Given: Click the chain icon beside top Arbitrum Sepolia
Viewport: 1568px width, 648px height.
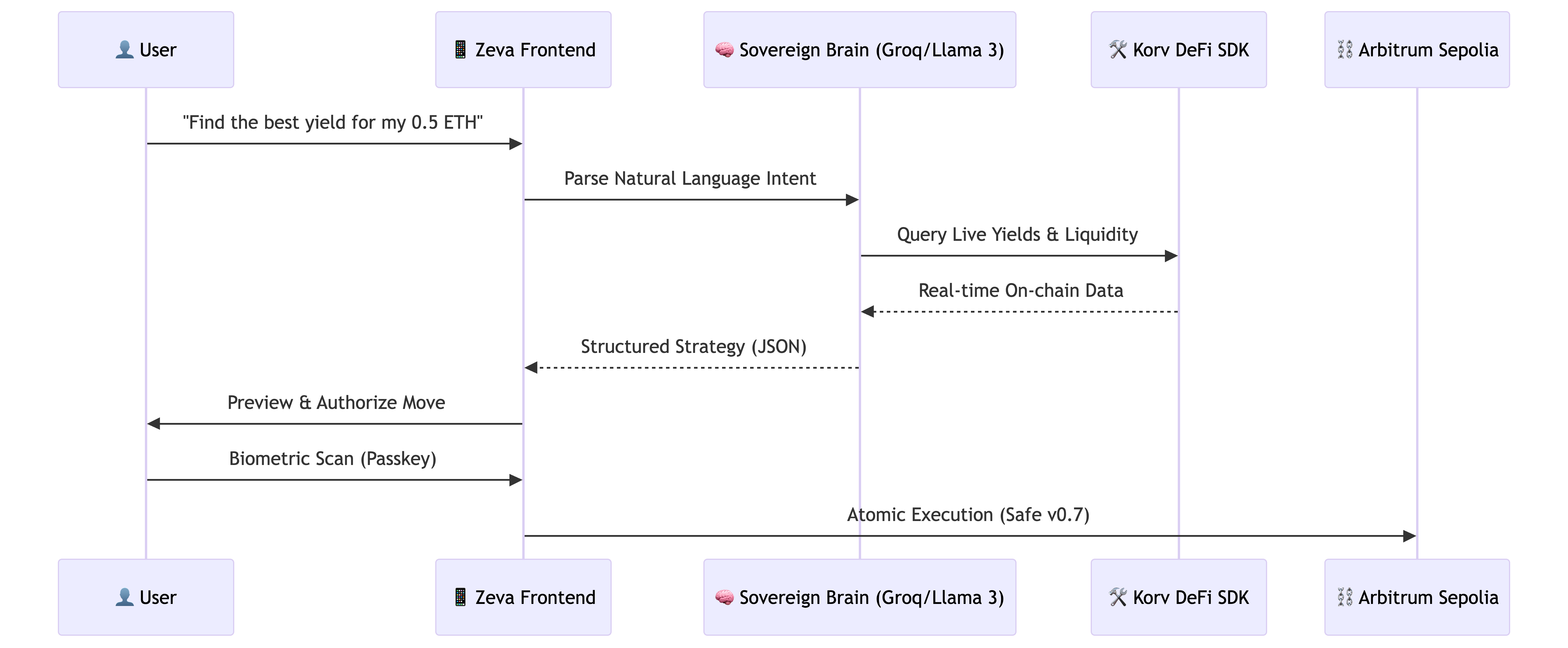Looking at the screenshot, I should click(x=1345, y=49).
